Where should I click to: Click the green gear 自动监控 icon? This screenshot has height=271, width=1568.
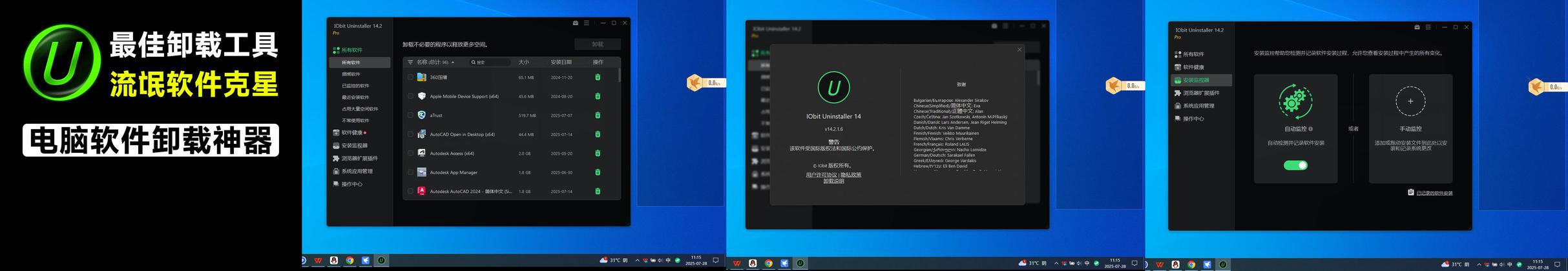pos(1295,101)
